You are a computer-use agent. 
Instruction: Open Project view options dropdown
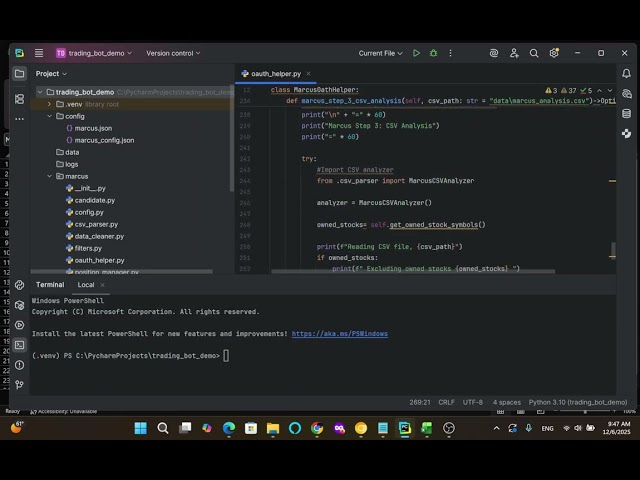[51, 73]
